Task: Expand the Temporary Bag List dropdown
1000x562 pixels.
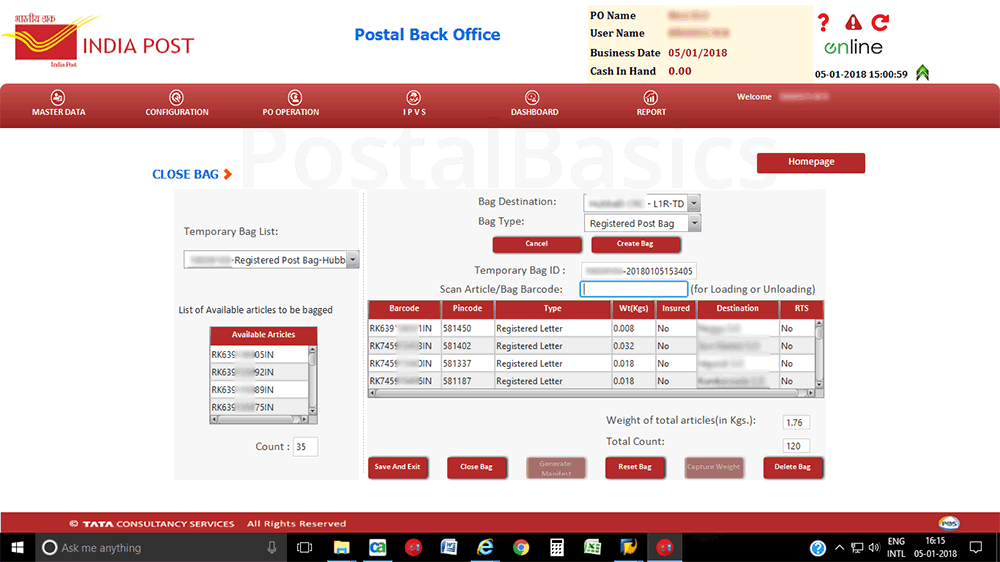Action: (352, 260)
